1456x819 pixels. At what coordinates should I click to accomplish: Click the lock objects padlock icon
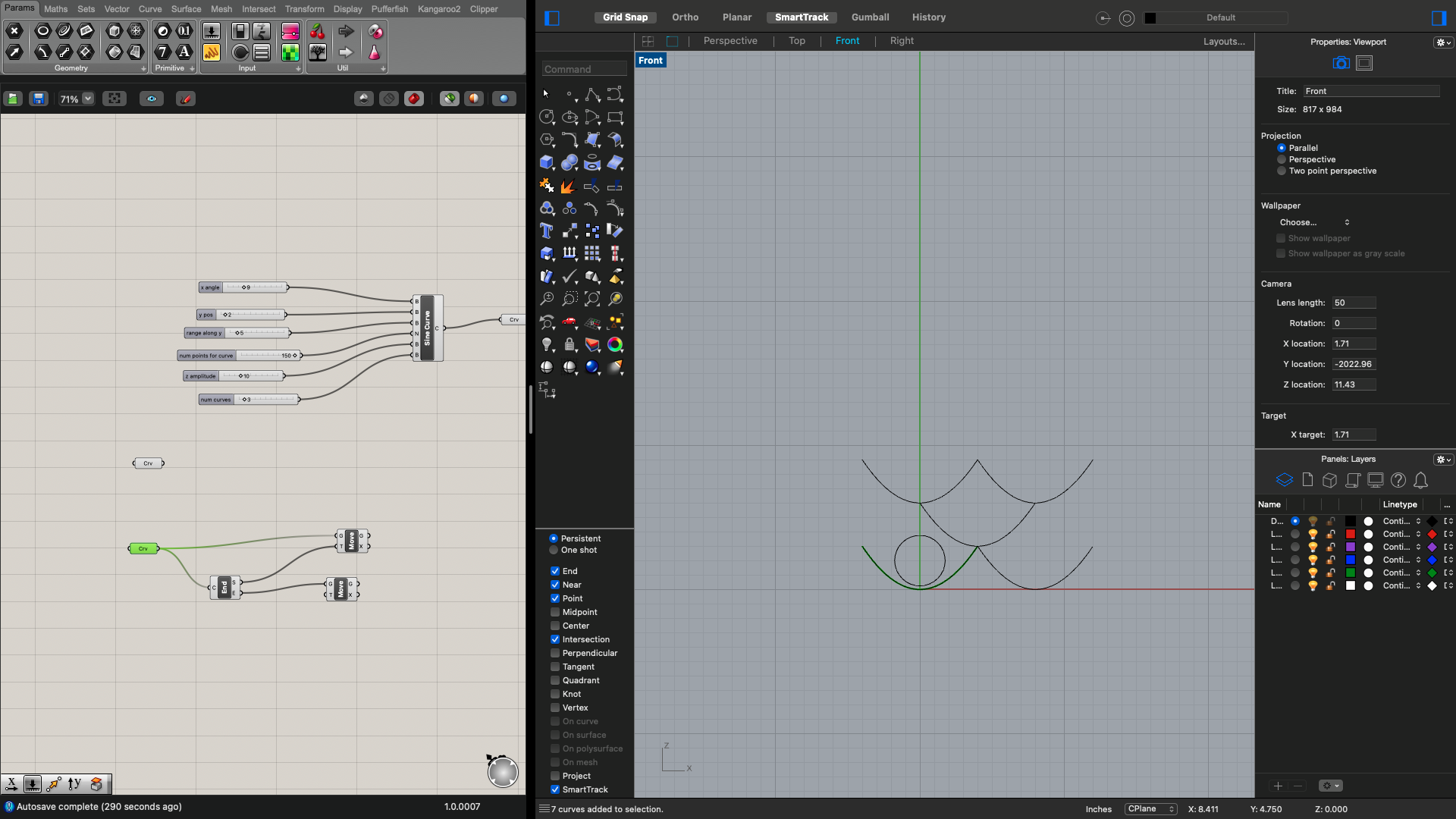click(569, 344)
